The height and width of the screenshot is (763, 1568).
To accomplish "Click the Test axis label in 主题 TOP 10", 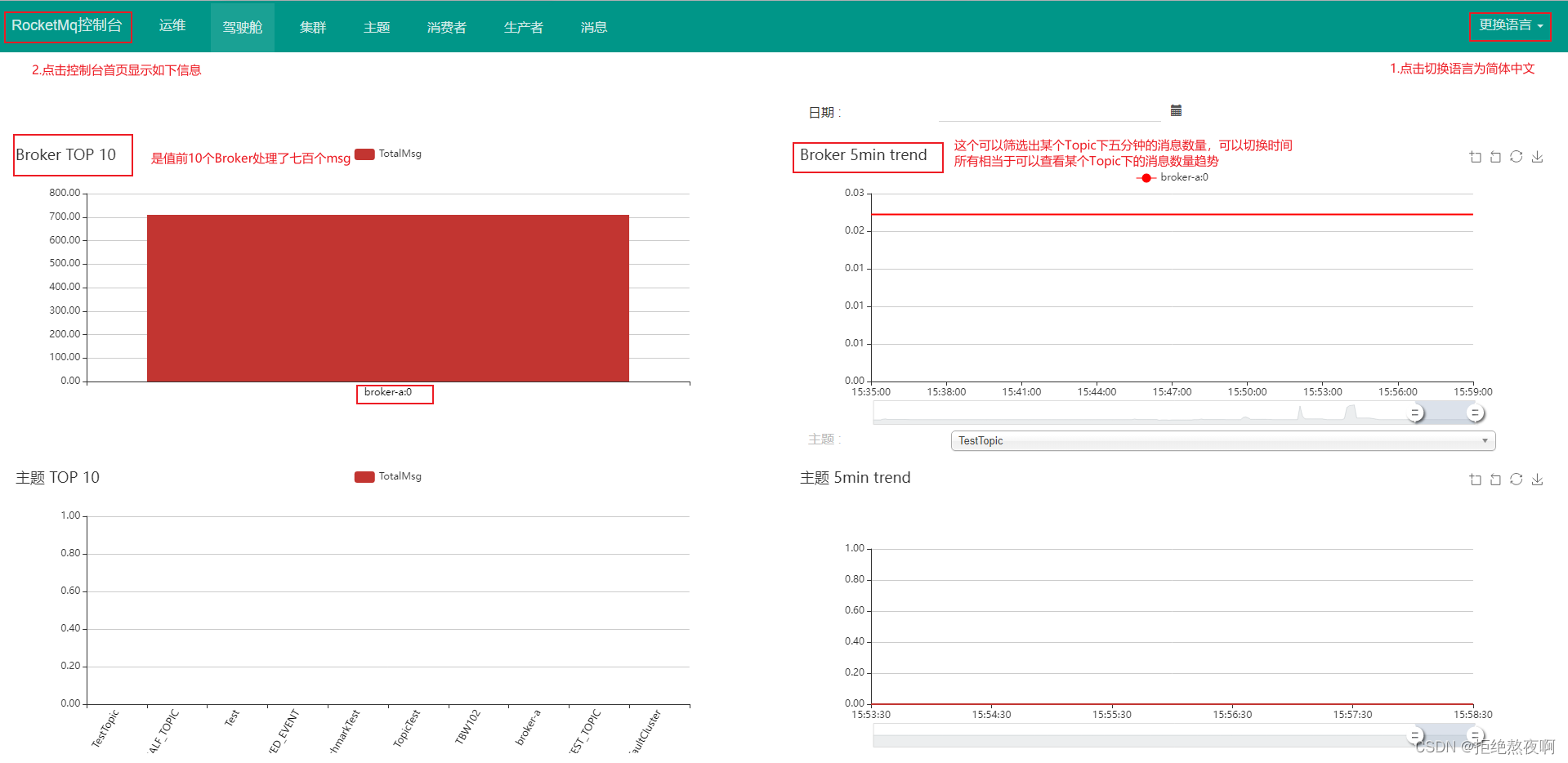I will (232, 717).
